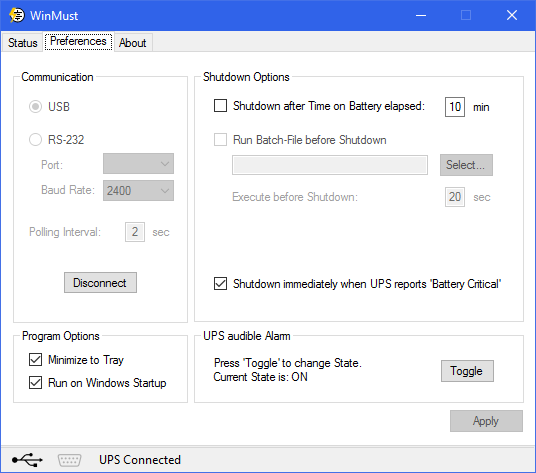Image resolution: width=536 pixels, height=473 pixels.
Task: Uncheck Minimize to Tray option
Action: point(36,360)
